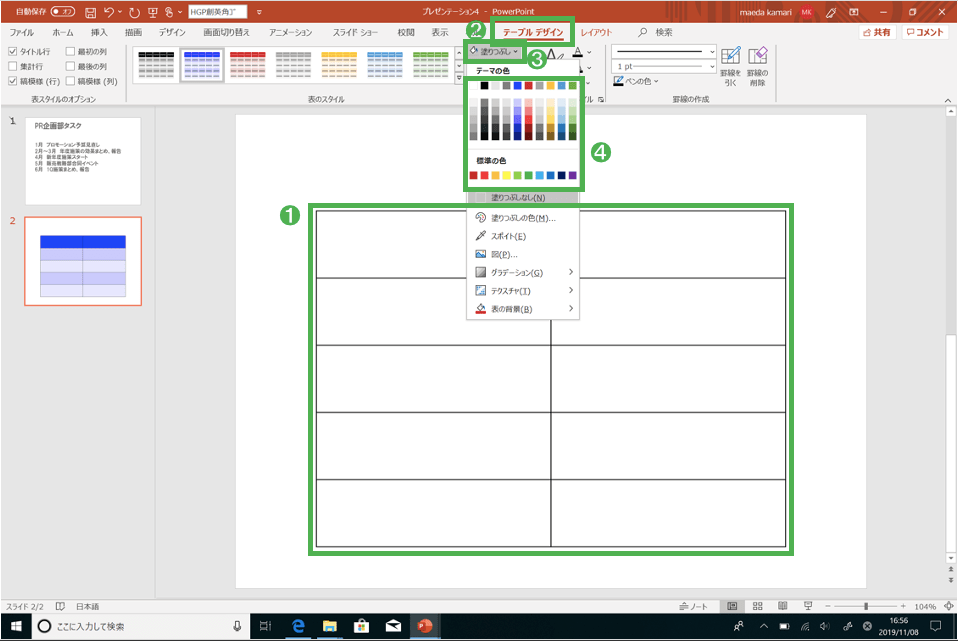Check 最後の列 checkbox

point(70,66)
